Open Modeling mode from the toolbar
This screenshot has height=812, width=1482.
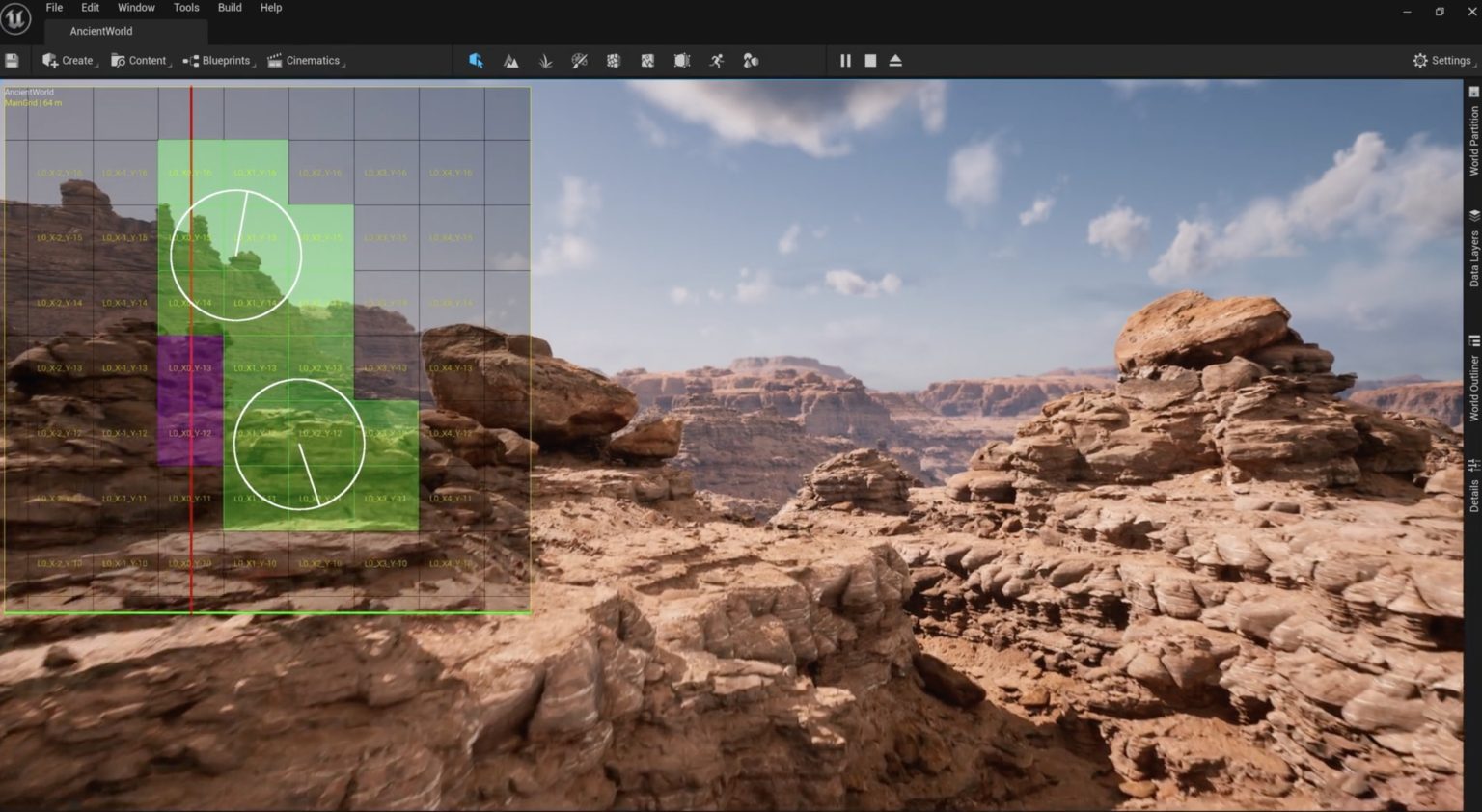[x=613, y=61]
